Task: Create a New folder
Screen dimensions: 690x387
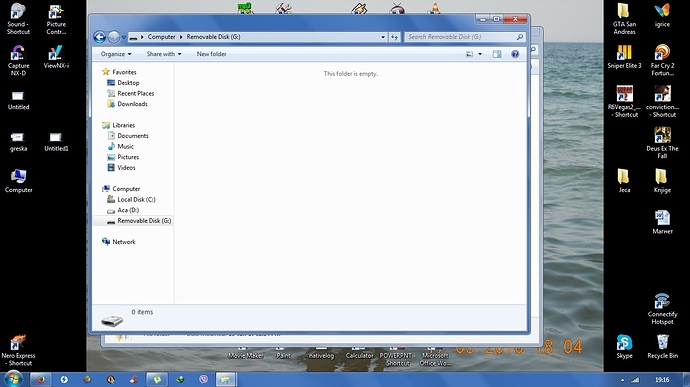Action: pos(212,54)
